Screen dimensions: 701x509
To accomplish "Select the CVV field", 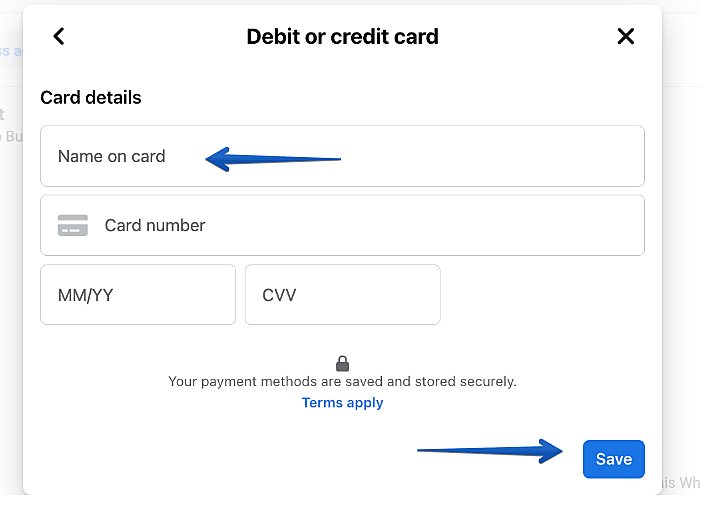I will (342, 295).
